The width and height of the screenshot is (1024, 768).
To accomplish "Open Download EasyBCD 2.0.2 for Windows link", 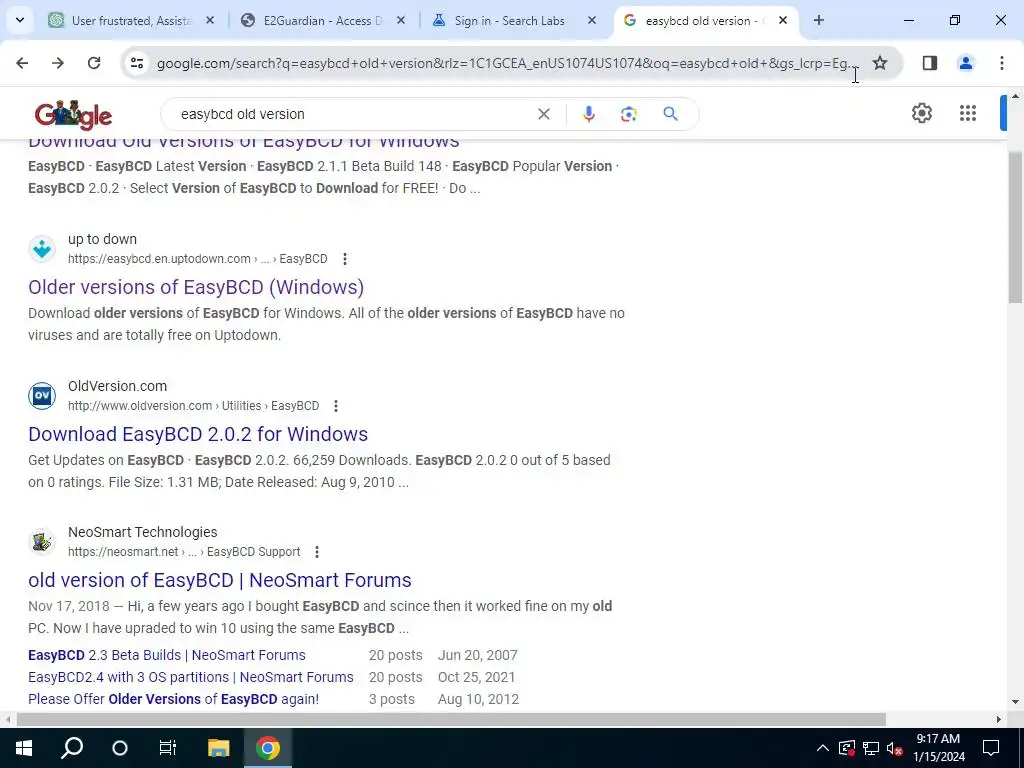I will [x=198, y=434].
